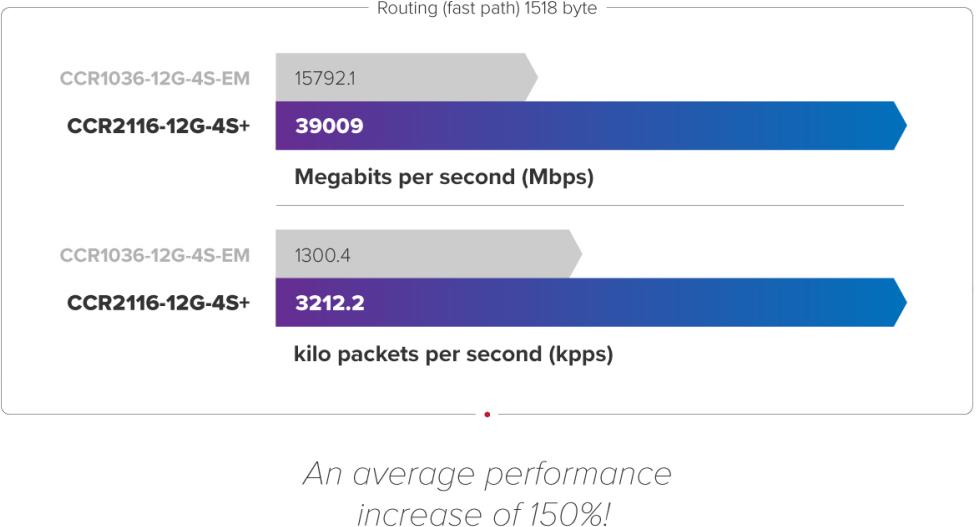
Task: Click the 1300.4 value text
Action: (322, 255)
